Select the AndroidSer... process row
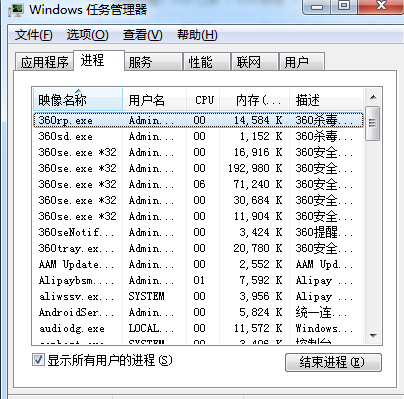The image size is (404, 399). [198, 312]
